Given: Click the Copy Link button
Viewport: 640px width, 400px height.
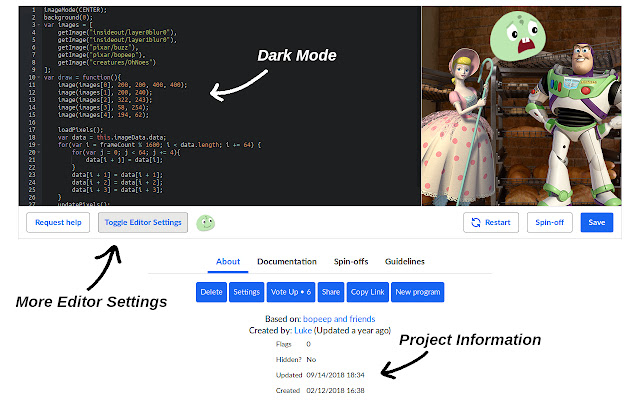Looking at the screenshot, I should click(x=367, y=292).
